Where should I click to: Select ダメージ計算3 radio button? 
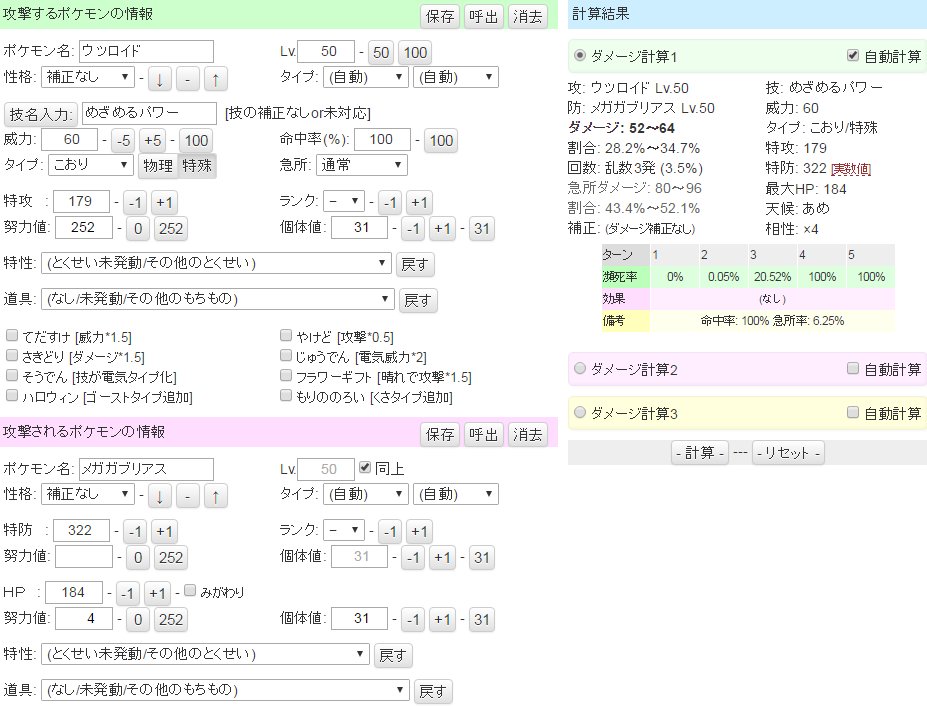click(x=580, y=412)
